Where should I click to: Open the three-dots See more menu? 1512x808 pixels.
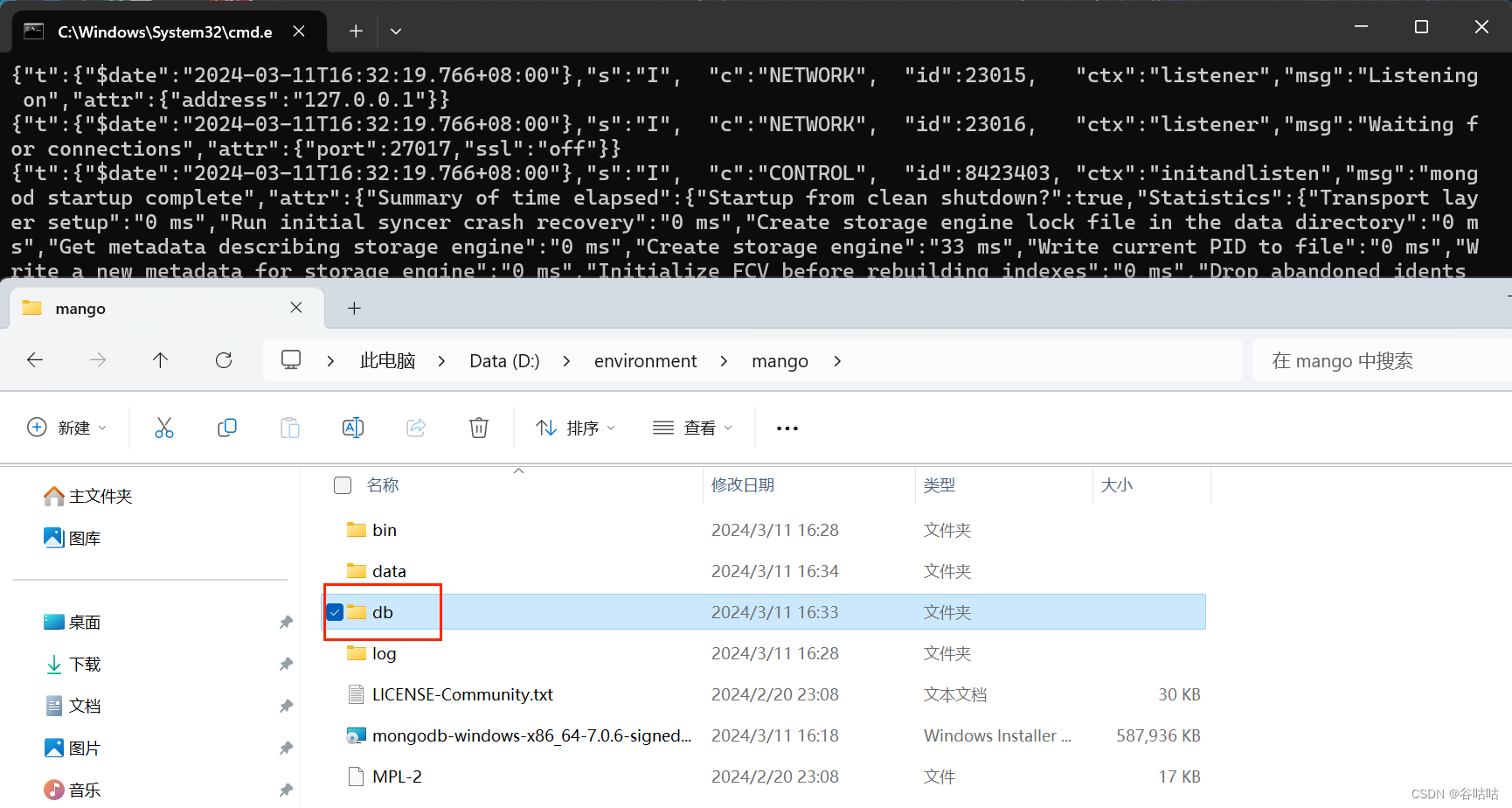pyautogui.click(x=787, y=428)
